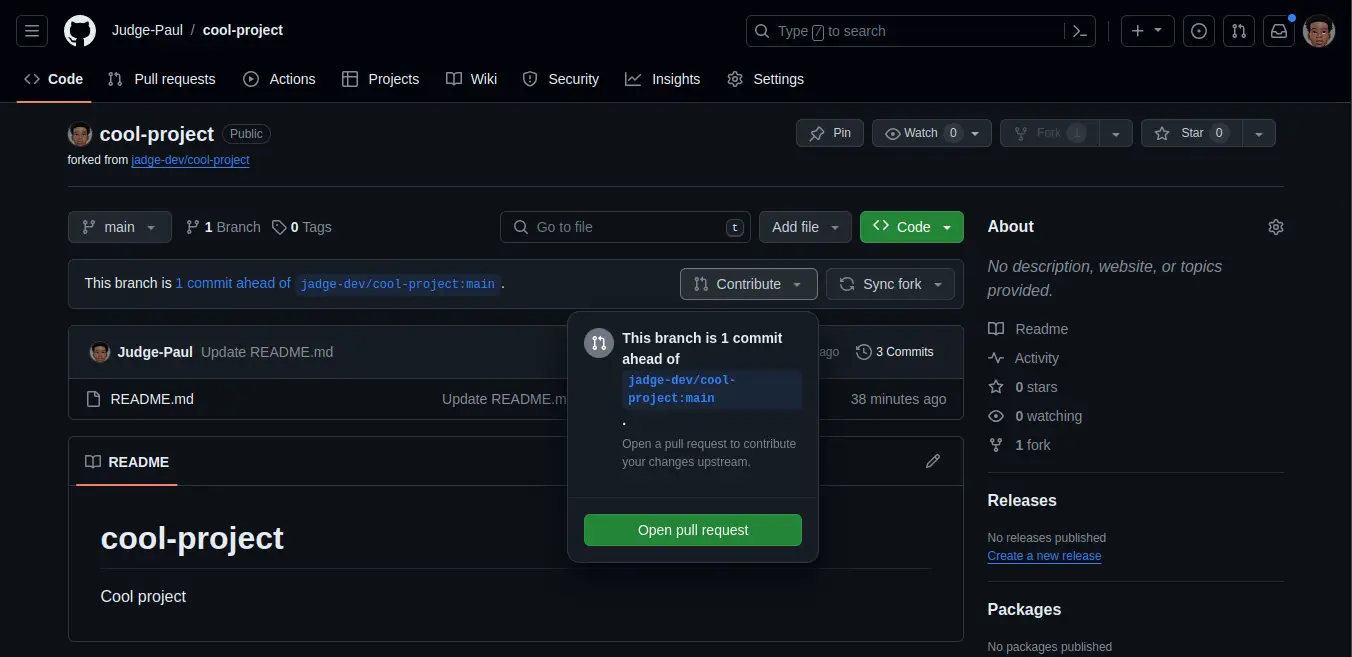The height and width of the screenshot is (657, 1352).
Task: Pin this repository
Action: (x=829, y=132)
